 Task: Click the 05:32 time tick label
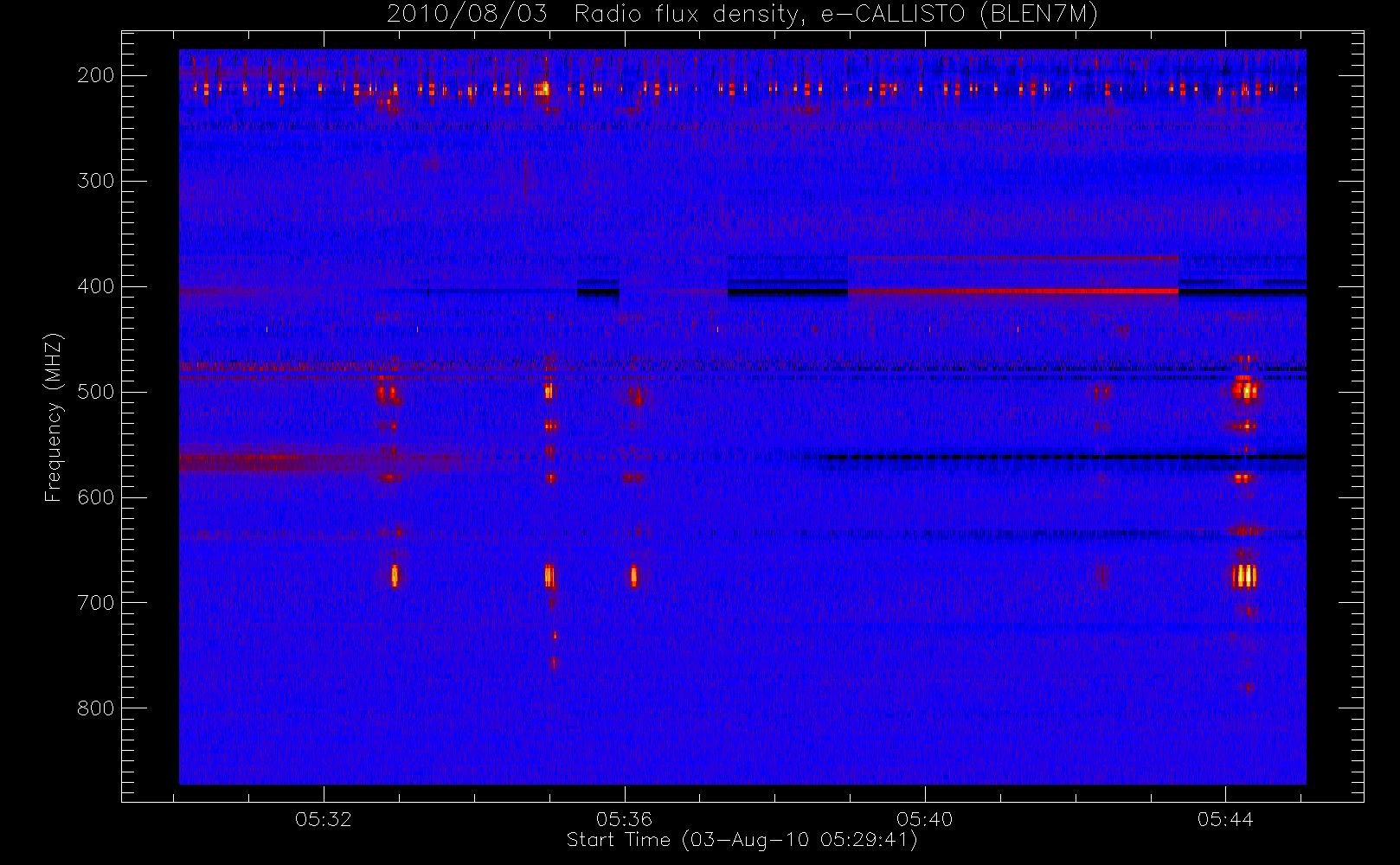pos(324,819)
